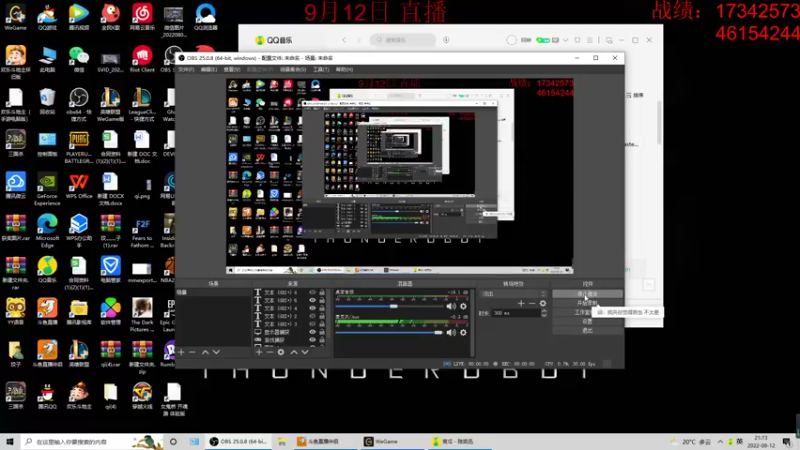Toggle the lock on 文本 (GDI+) 6
Image resolution: width=800 pixels, height=450 pixels.
322,293
